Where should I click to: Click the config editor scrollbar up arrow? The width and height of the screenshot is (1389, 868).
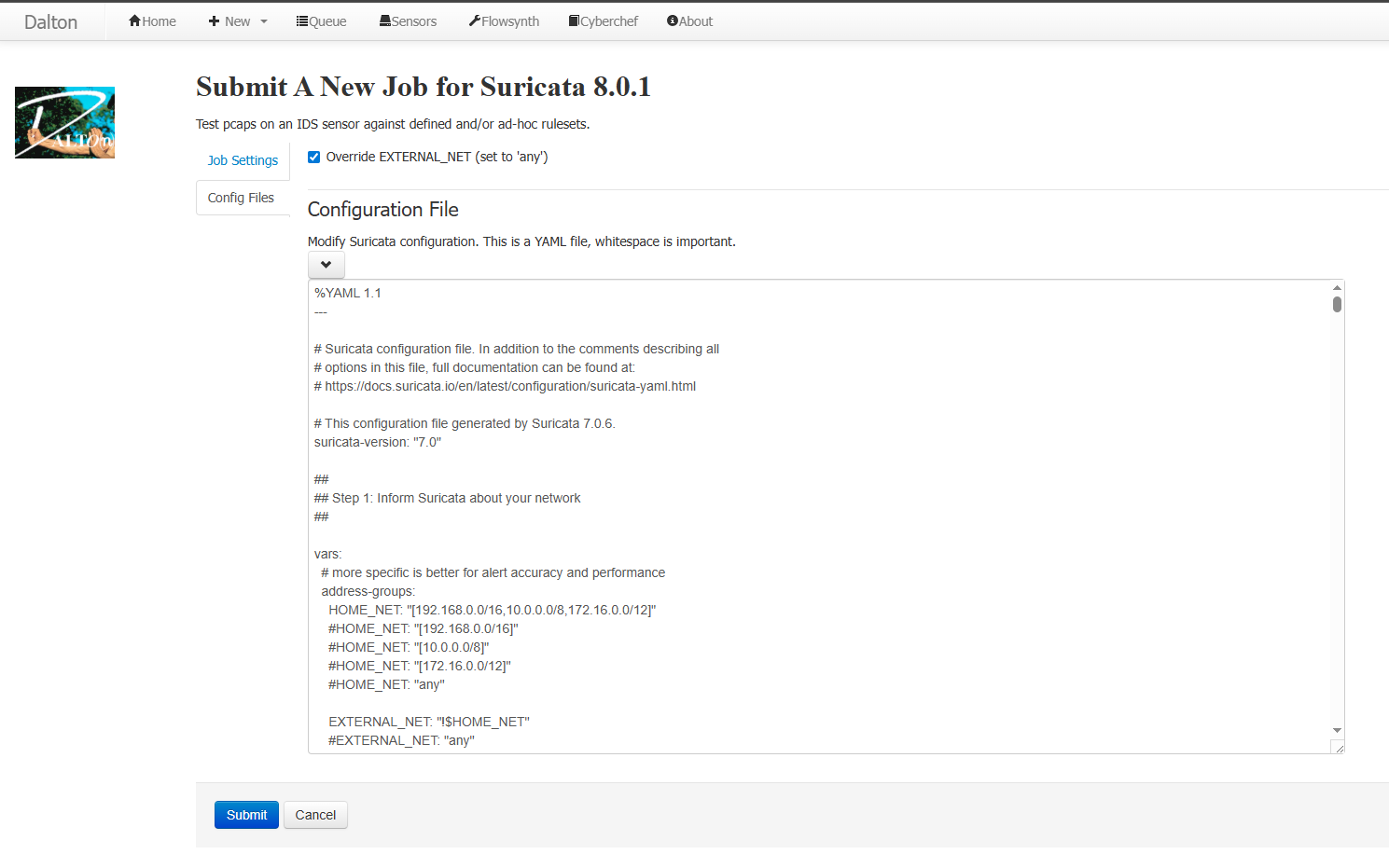pyautogui.click(x=1337, y=287)
